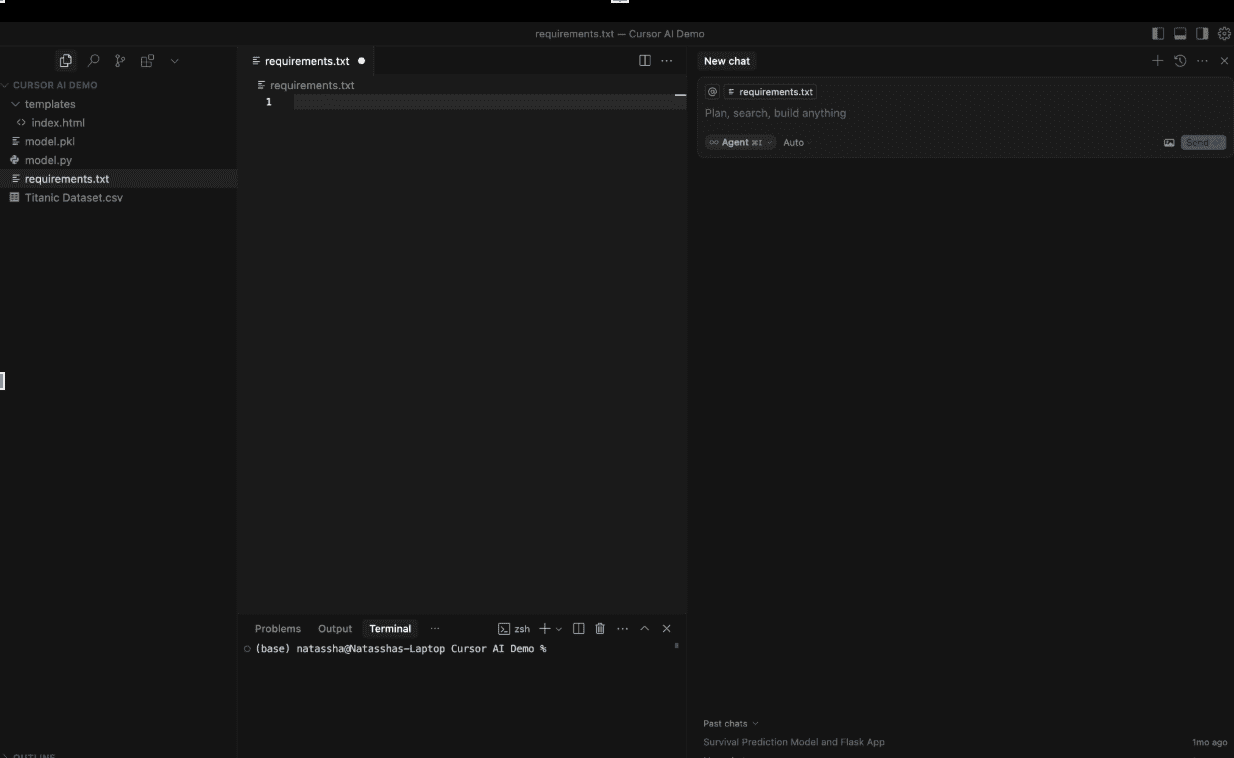Toggle the primary sidebar layout
The image size is (1234, 758).
(x=1158, y=34)
